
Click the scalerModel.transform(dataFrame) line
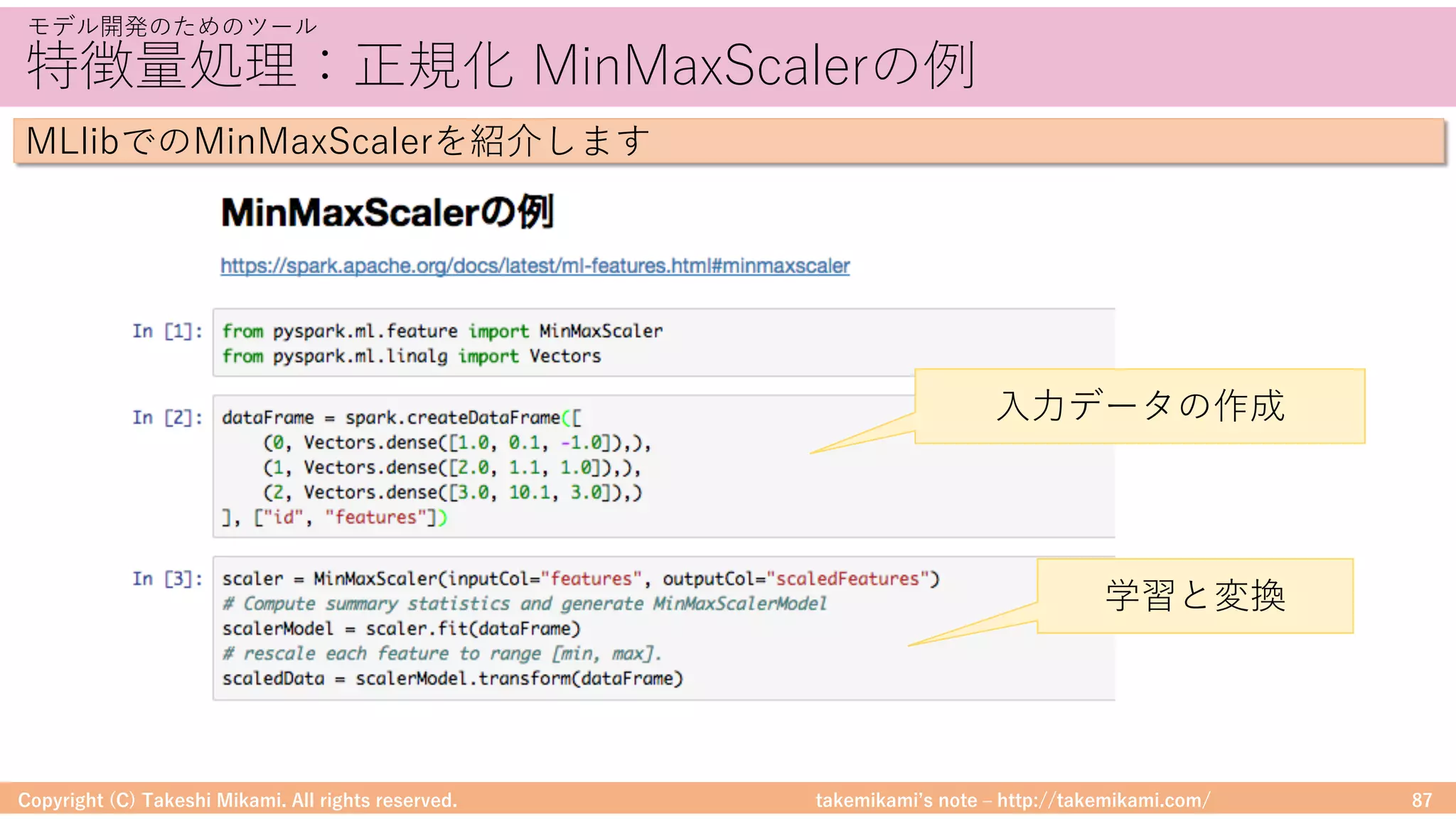453,678
